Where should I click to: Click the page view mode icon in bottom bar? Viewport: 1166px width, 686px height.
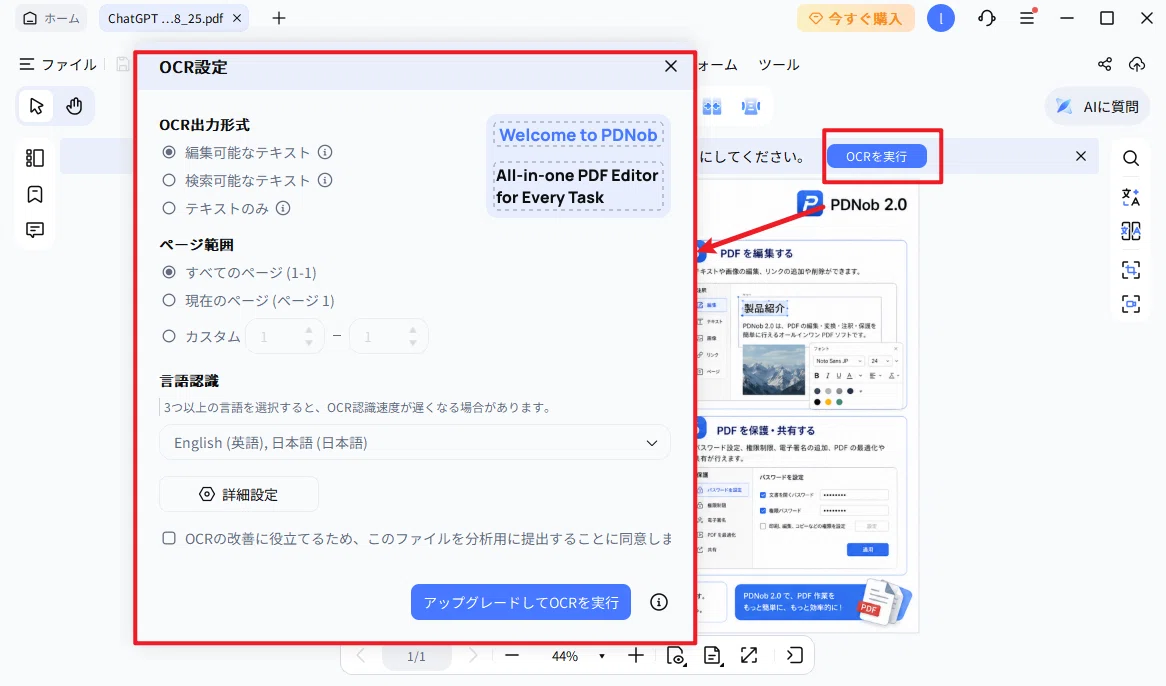click(676, 656)
